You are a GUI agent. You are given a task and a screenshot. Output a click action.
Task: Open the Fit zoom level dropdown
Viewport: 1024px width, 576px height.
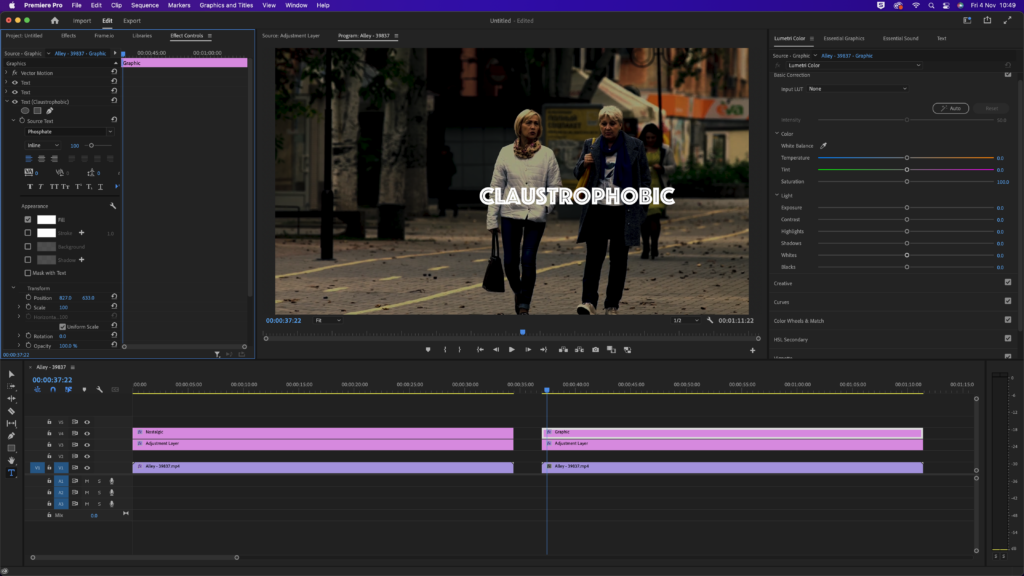coord(328,321)
